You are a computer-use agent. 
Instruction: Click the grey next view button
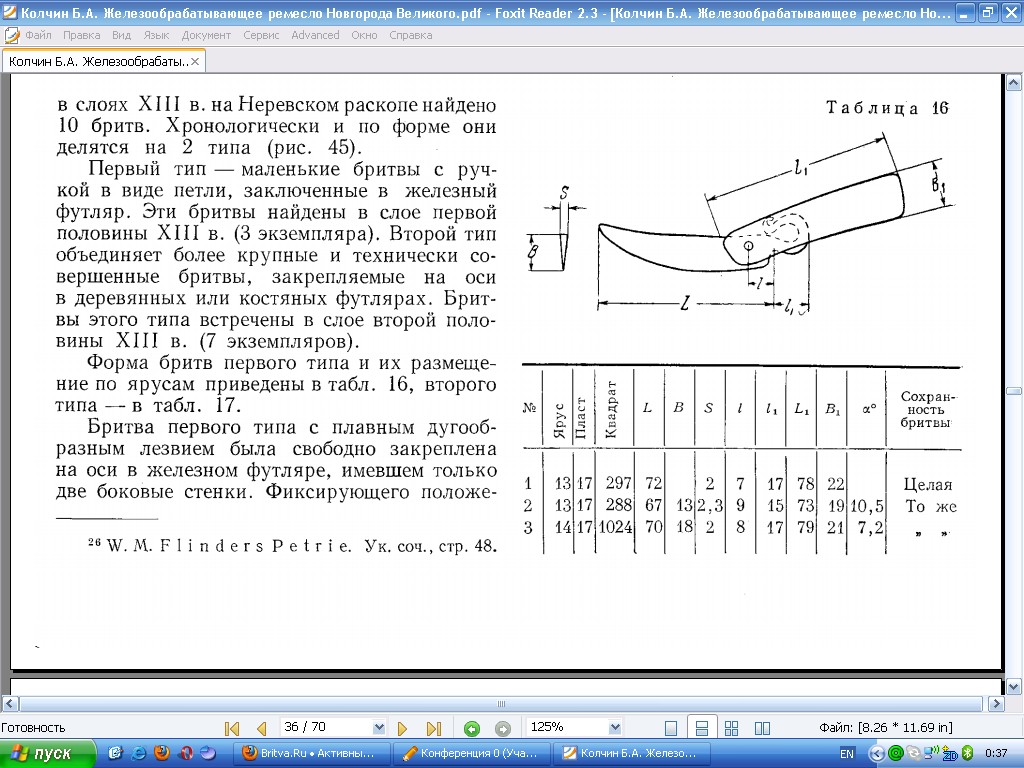pos(503,728)
